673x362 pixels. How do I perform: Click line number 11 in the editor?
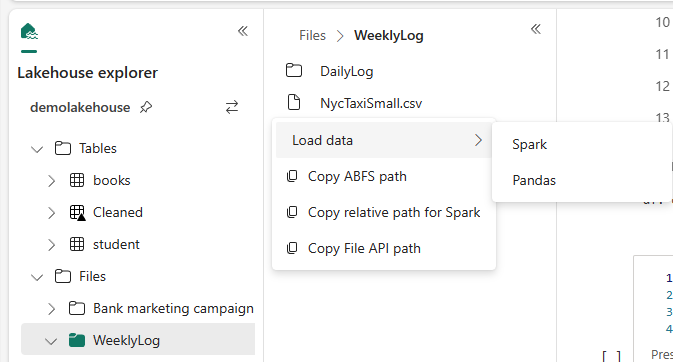[663, 55]
